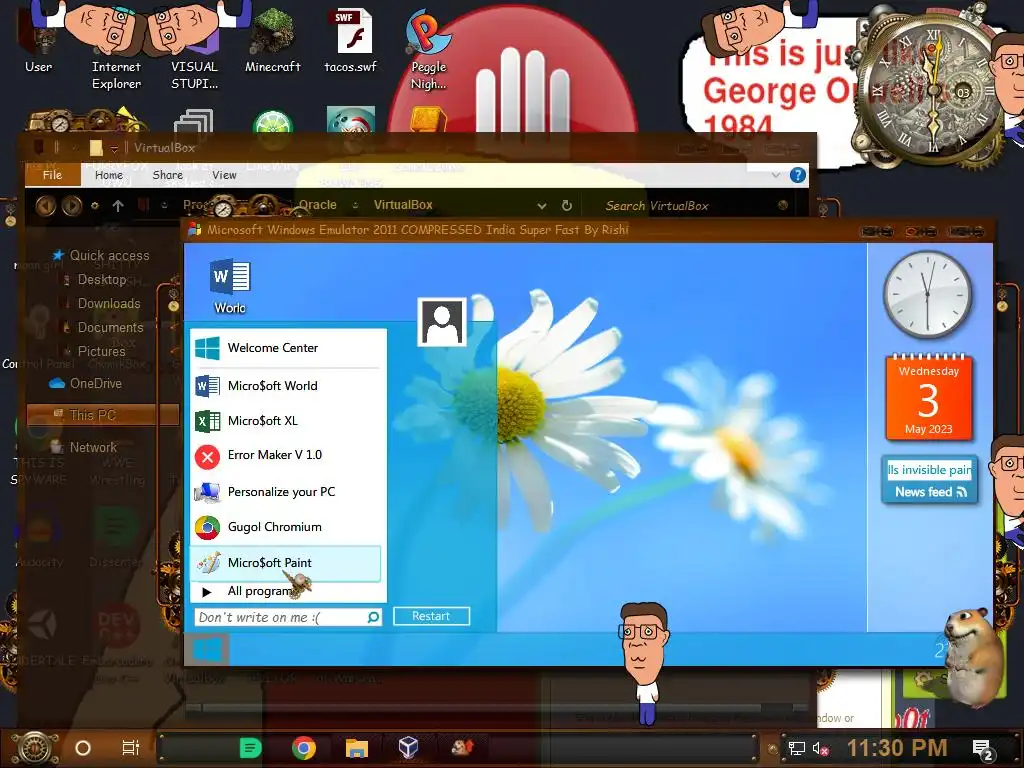This screenshot has height=768, width=1024.
Task: Open the Peggle Nights desktop shortcut
Action: click(428, 49)
